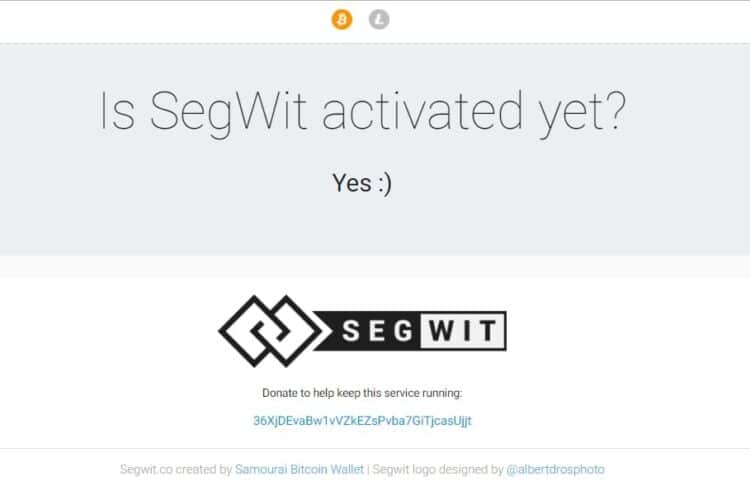Viewport: 750px width, 495px height.
Task: Click the "Is" word starting the headline
Action: (118, 112)
